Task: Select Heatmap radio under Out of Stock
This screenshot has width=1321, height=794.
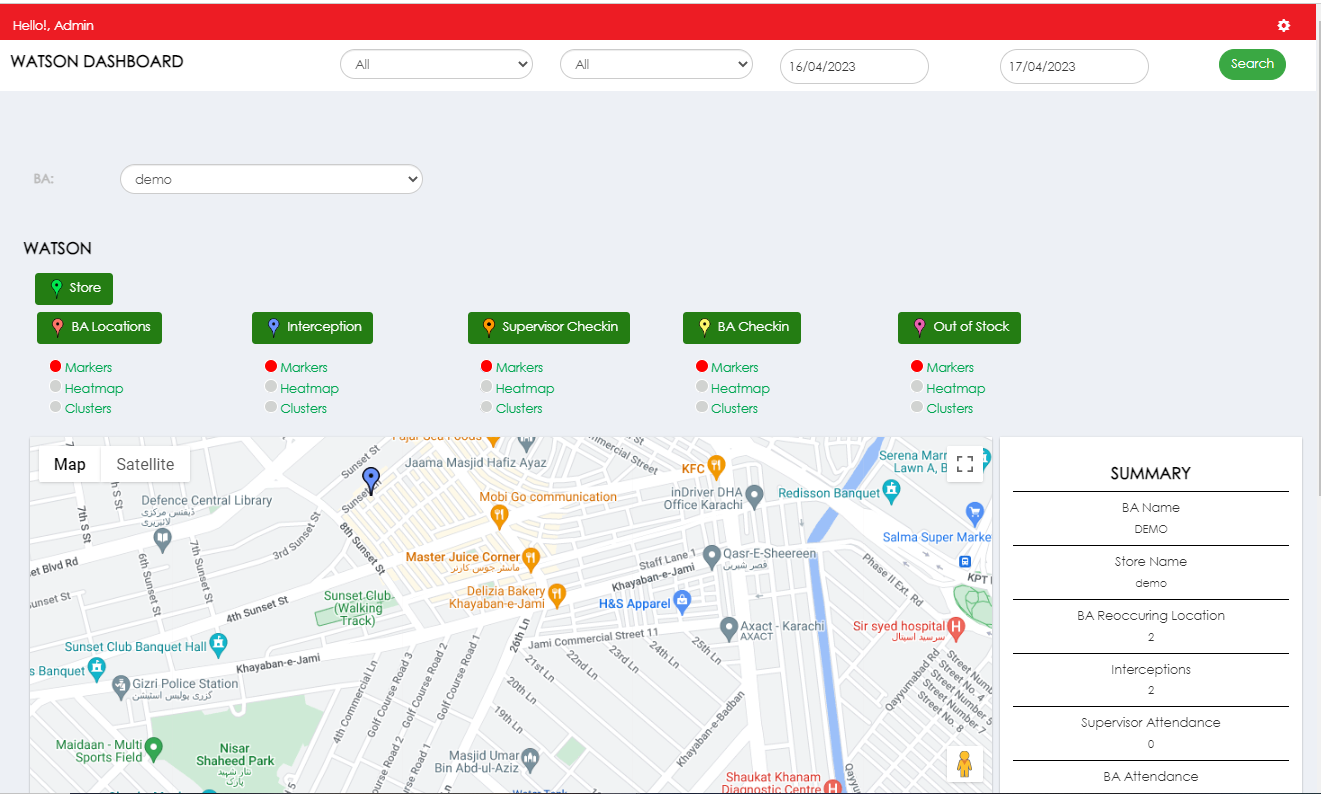Action: coord(917,387)
